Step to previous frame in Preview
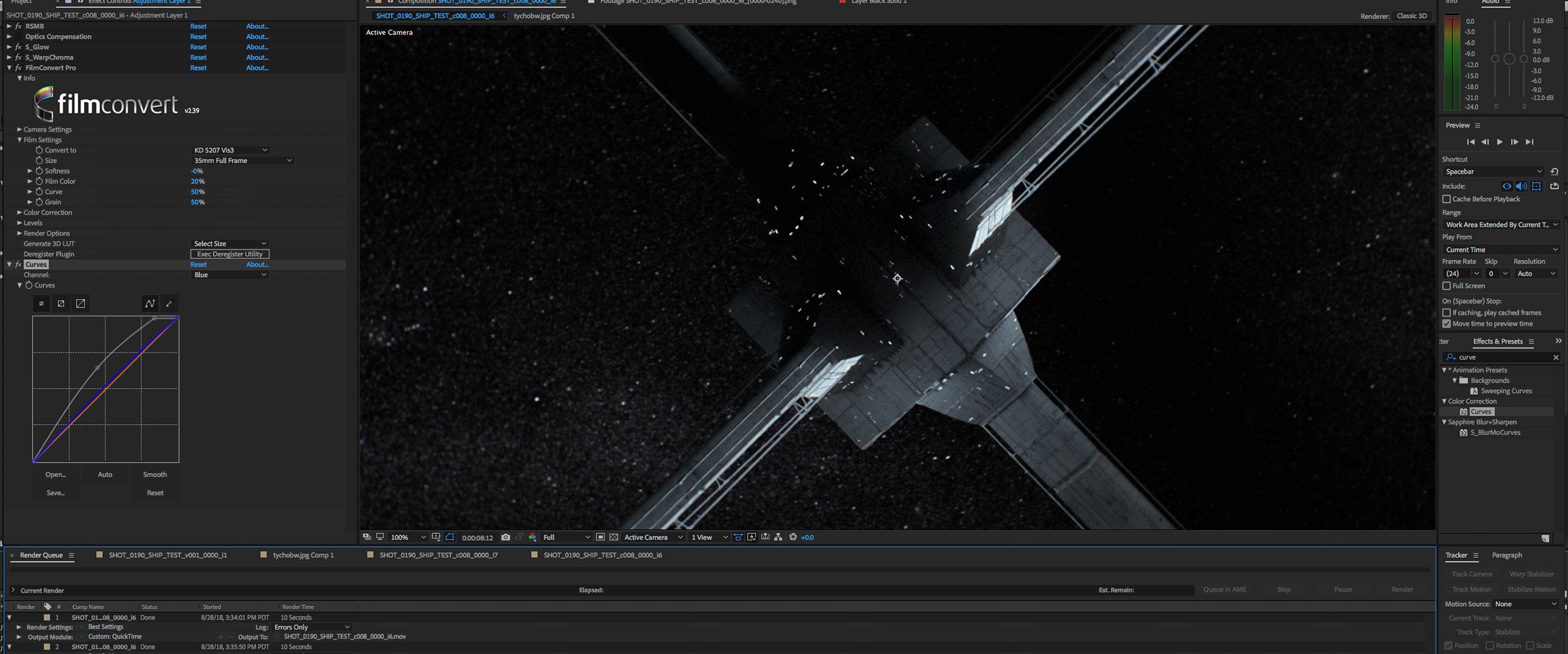The height and width of the screenshot is (654, 1568). tap(1485, 142)
